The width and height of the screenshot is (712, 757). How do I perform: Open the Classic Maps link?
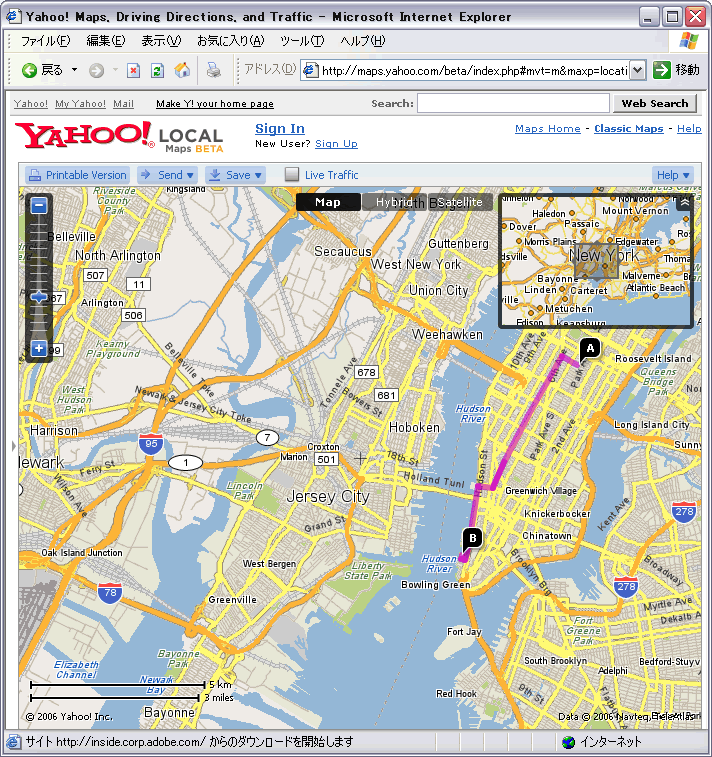(629, 128)
